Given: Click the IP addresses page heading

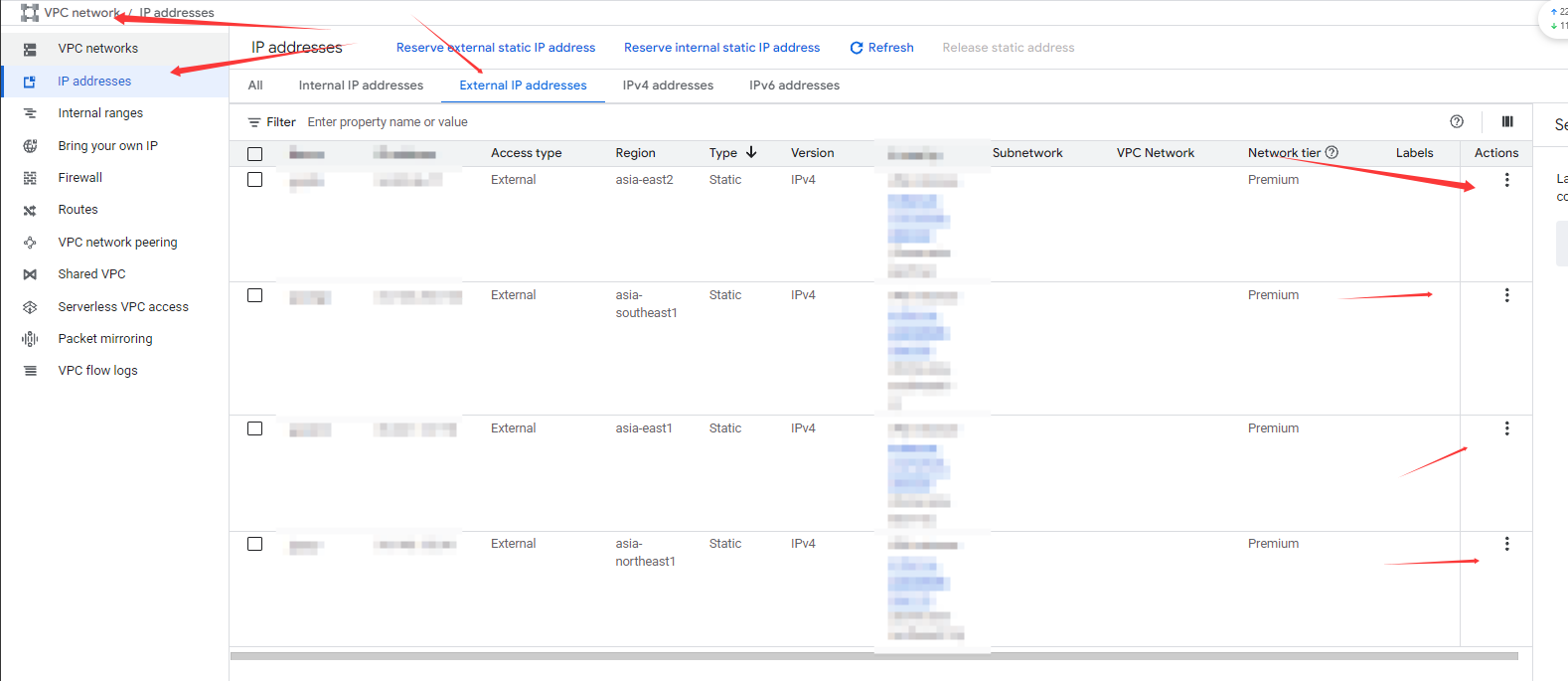Looking at the screenshot, I should pyautogui.click(x=296, y=48).
